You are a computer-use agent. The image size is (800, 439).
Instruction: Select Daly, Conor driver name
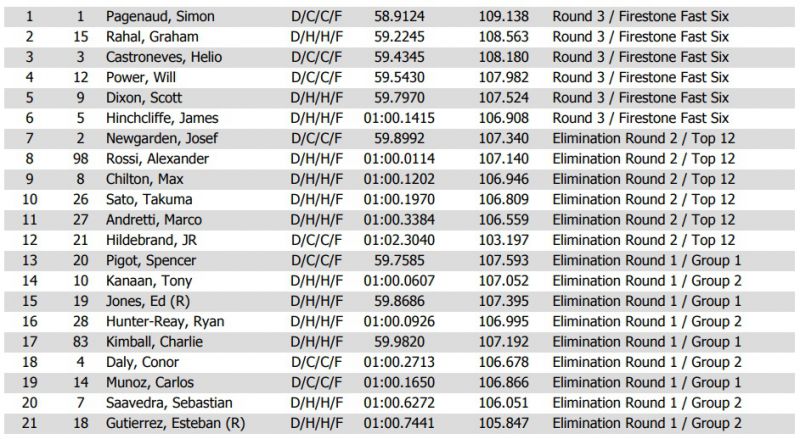coord(145,362)
